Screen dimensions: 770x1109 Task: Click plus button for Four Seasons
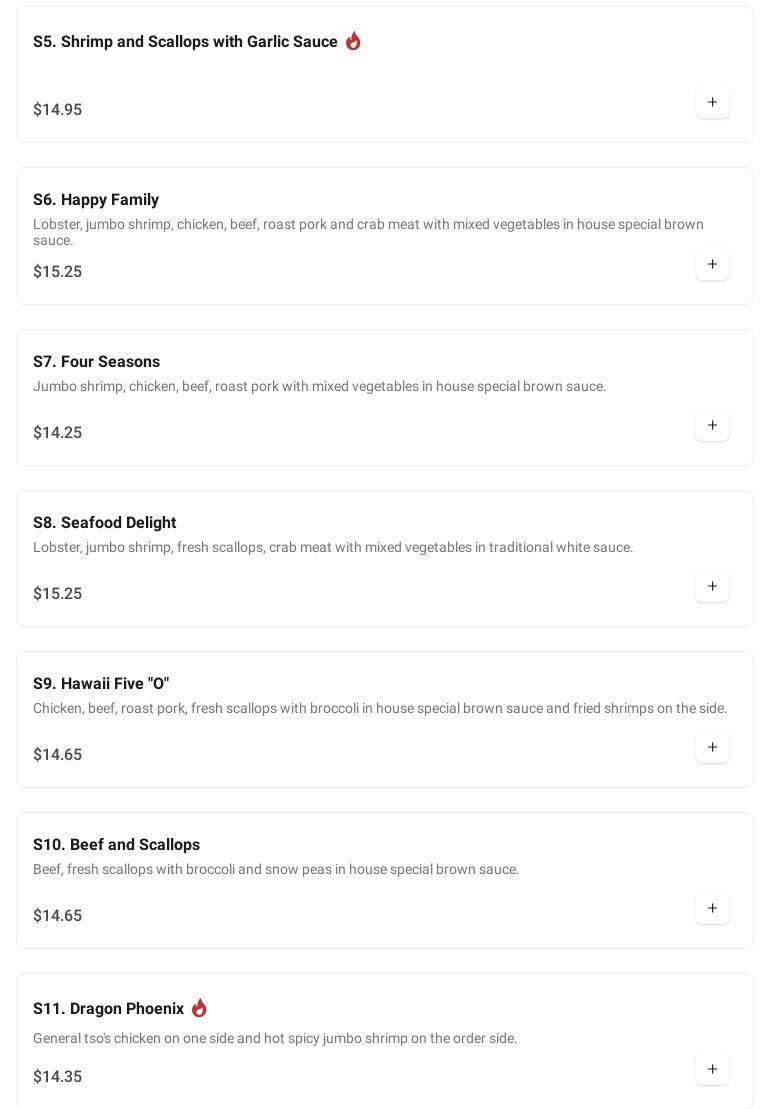tap(712, 425)
